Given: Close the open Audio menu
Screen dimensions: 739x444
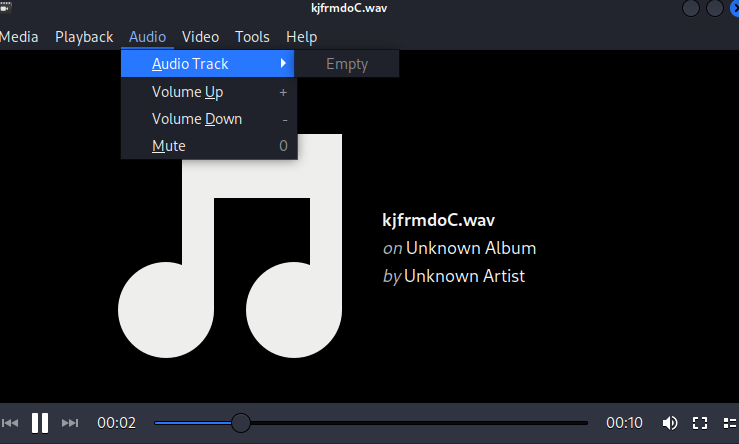Looking at the screenshot, I should coord(148,37).
